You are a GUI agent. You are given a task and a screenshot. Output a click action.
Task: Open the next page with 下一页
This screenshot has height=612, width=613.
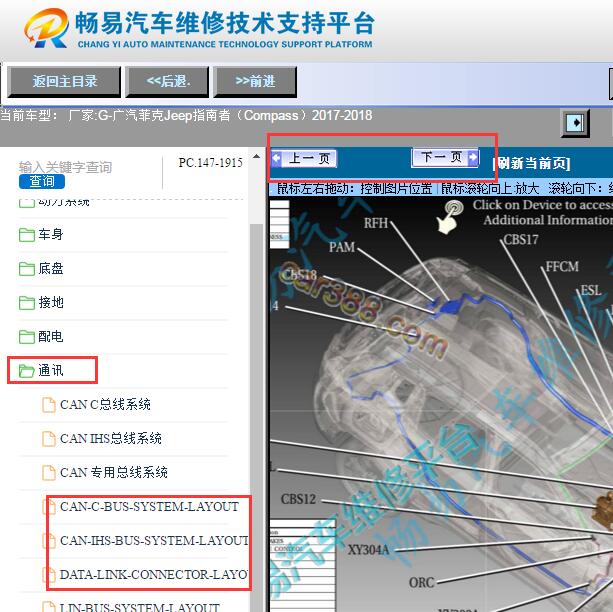point(445,158)
